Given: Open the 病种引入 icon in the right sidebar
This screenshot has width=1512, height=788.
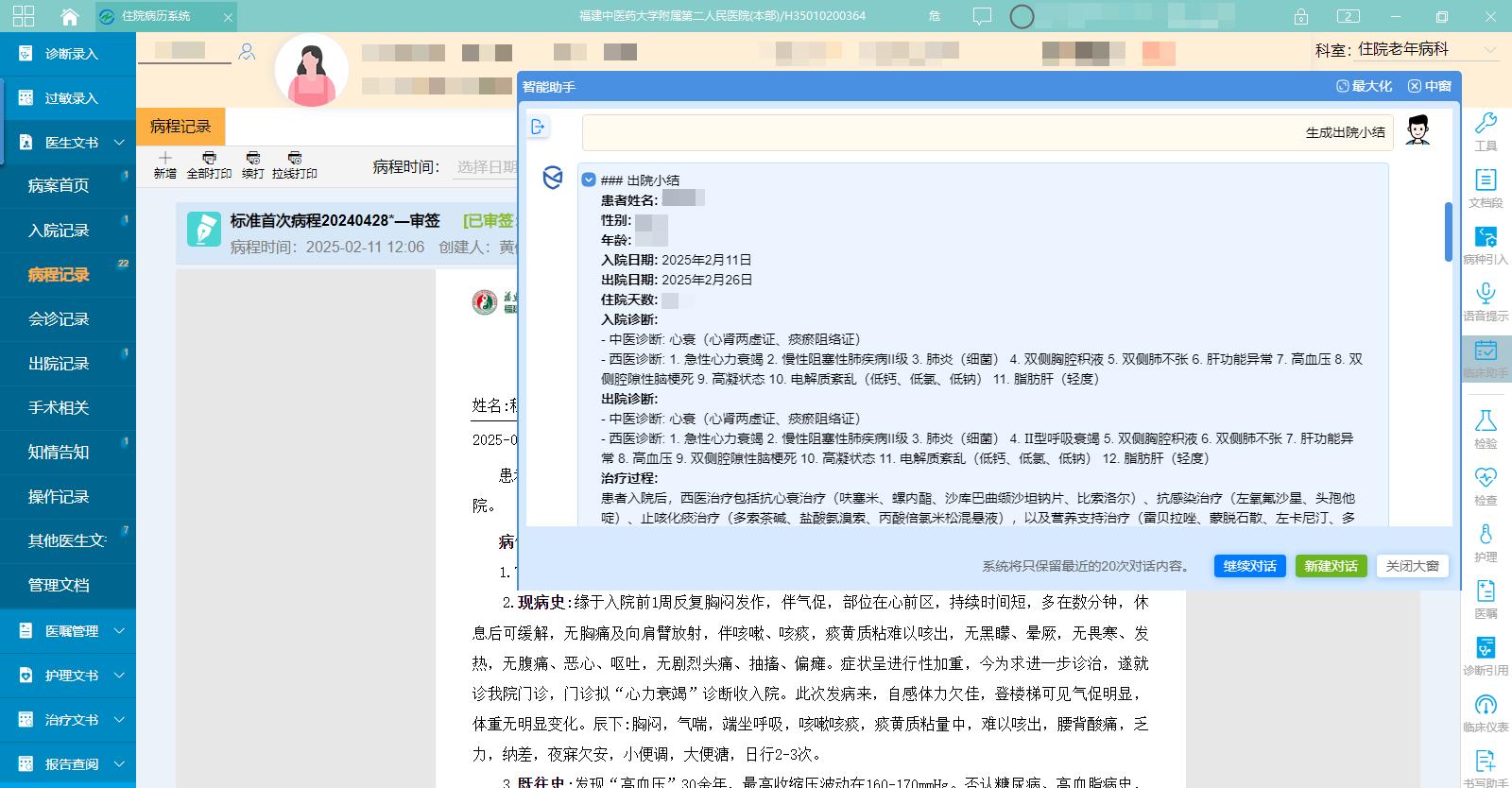Looking at the screenshot, I should [1486, 238].
